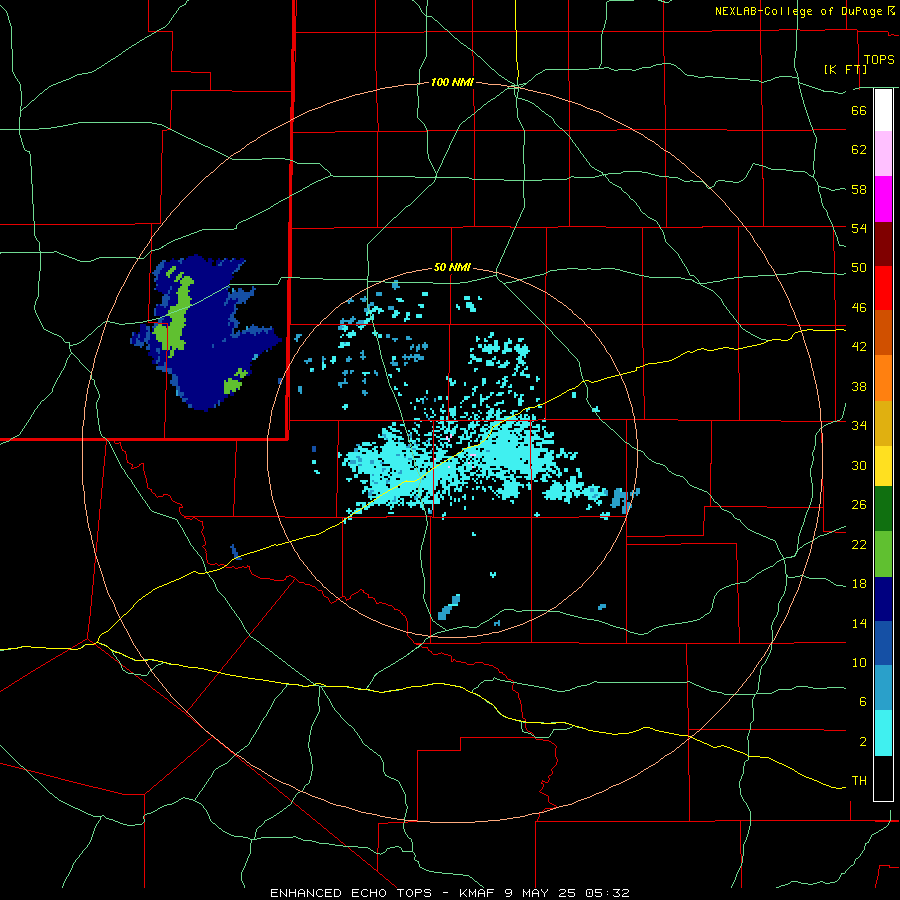
Task: Click the legend value "50"
Action: click(x=859, y=268)
